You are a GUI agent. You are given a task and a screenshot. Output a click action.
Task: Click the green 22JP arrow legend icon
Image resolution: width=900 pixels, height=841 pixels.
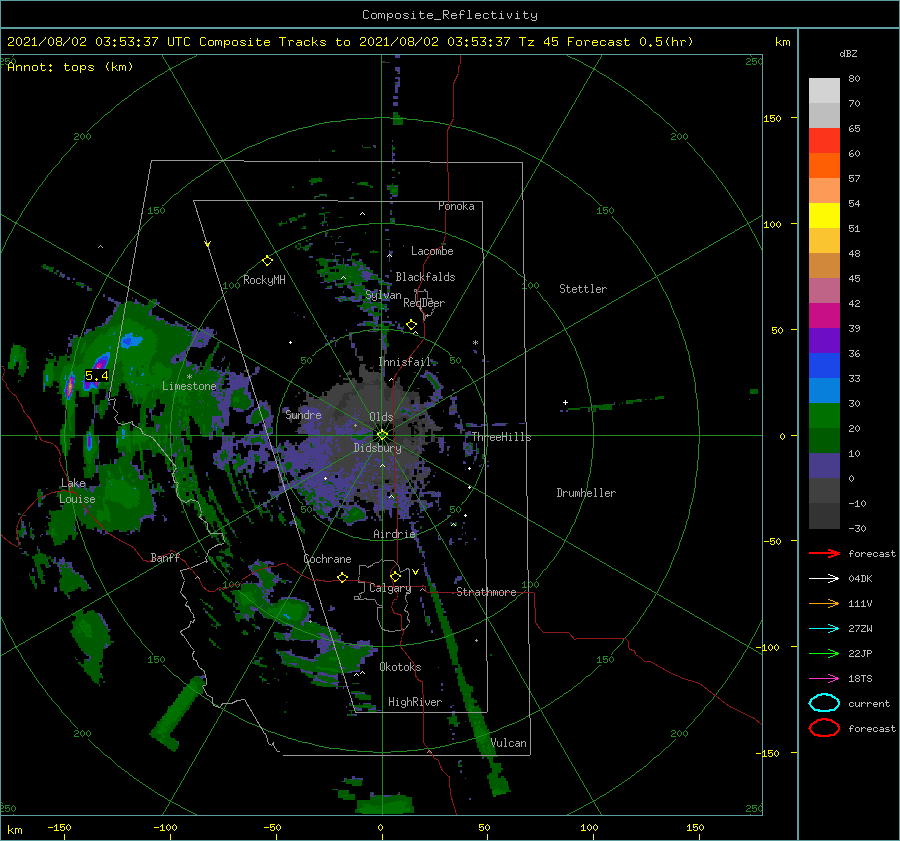pyautogui.click(x=824, y=653)
